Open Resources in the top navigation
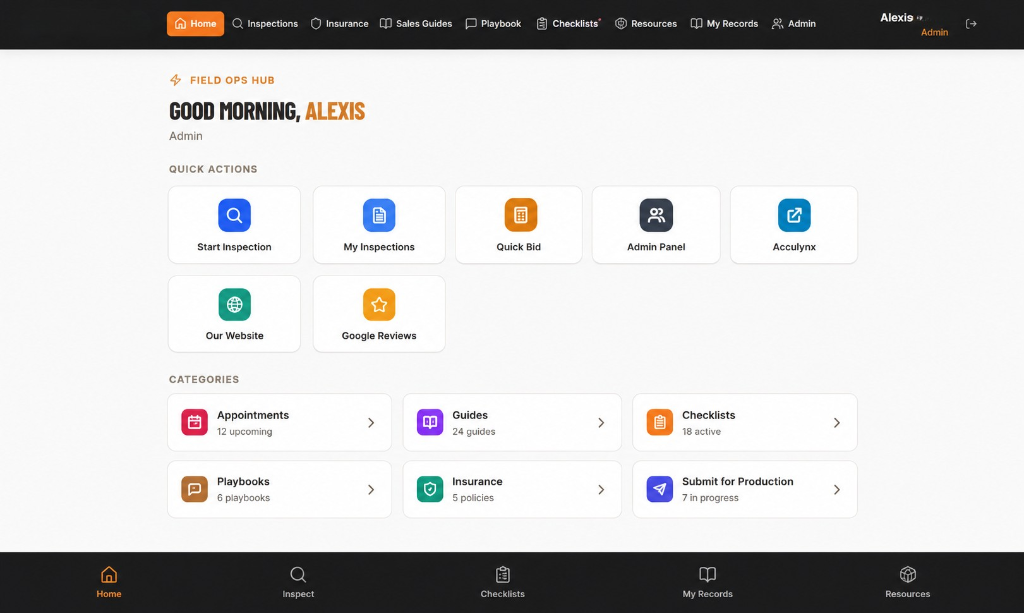Screen dimensions: 1024x613 (646, 24)
